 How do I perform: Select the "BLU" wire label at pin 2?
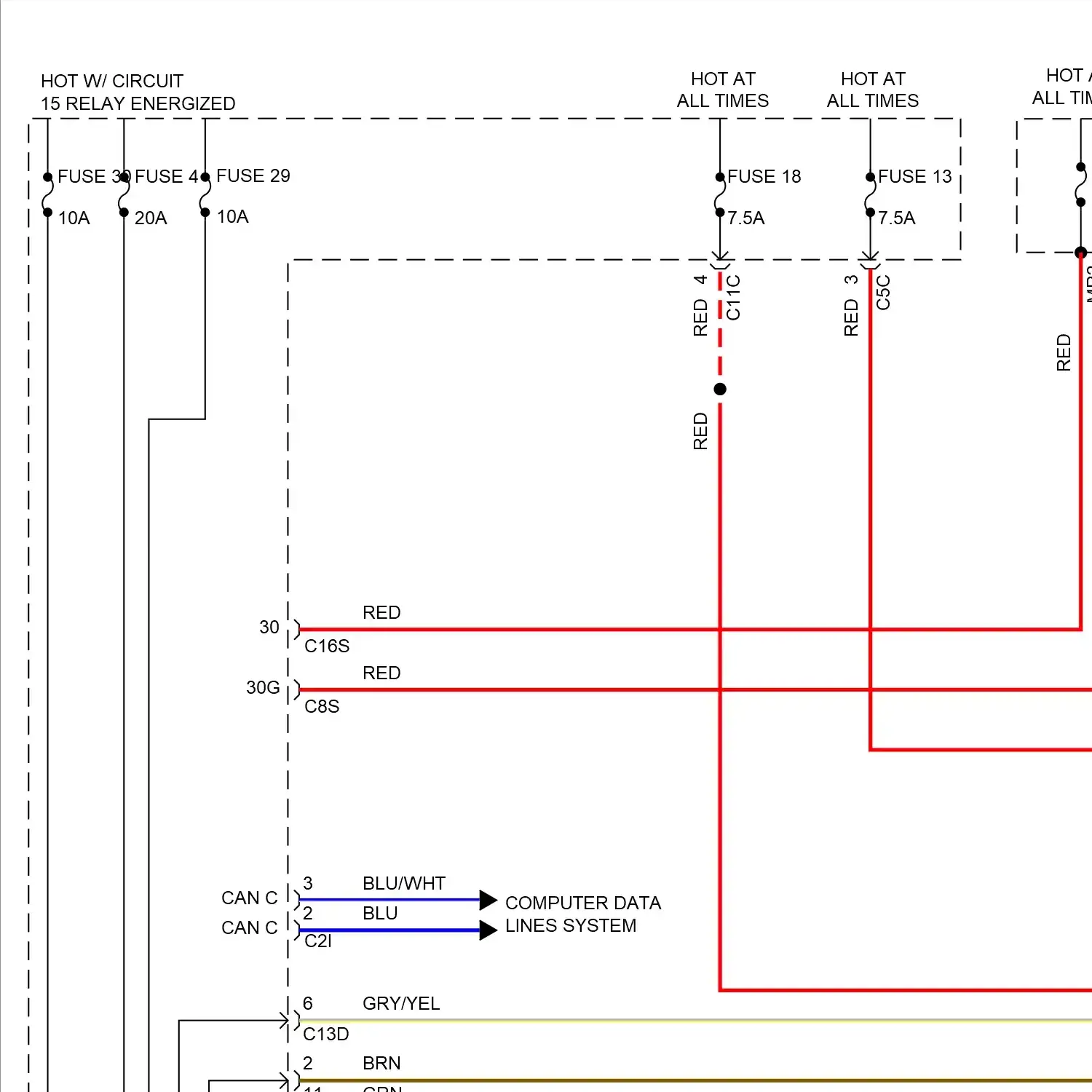click(380, 913)
